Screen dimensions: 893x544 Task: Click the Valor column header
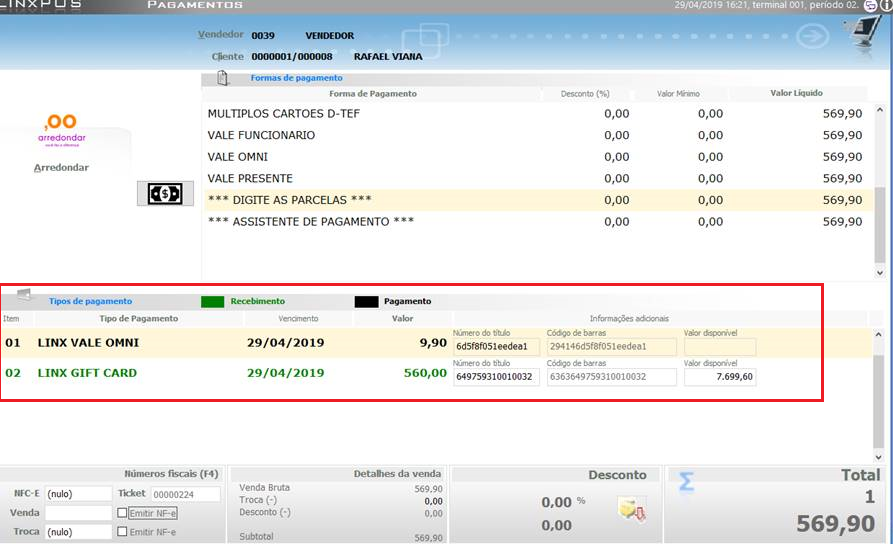click(x=402, y=318)
